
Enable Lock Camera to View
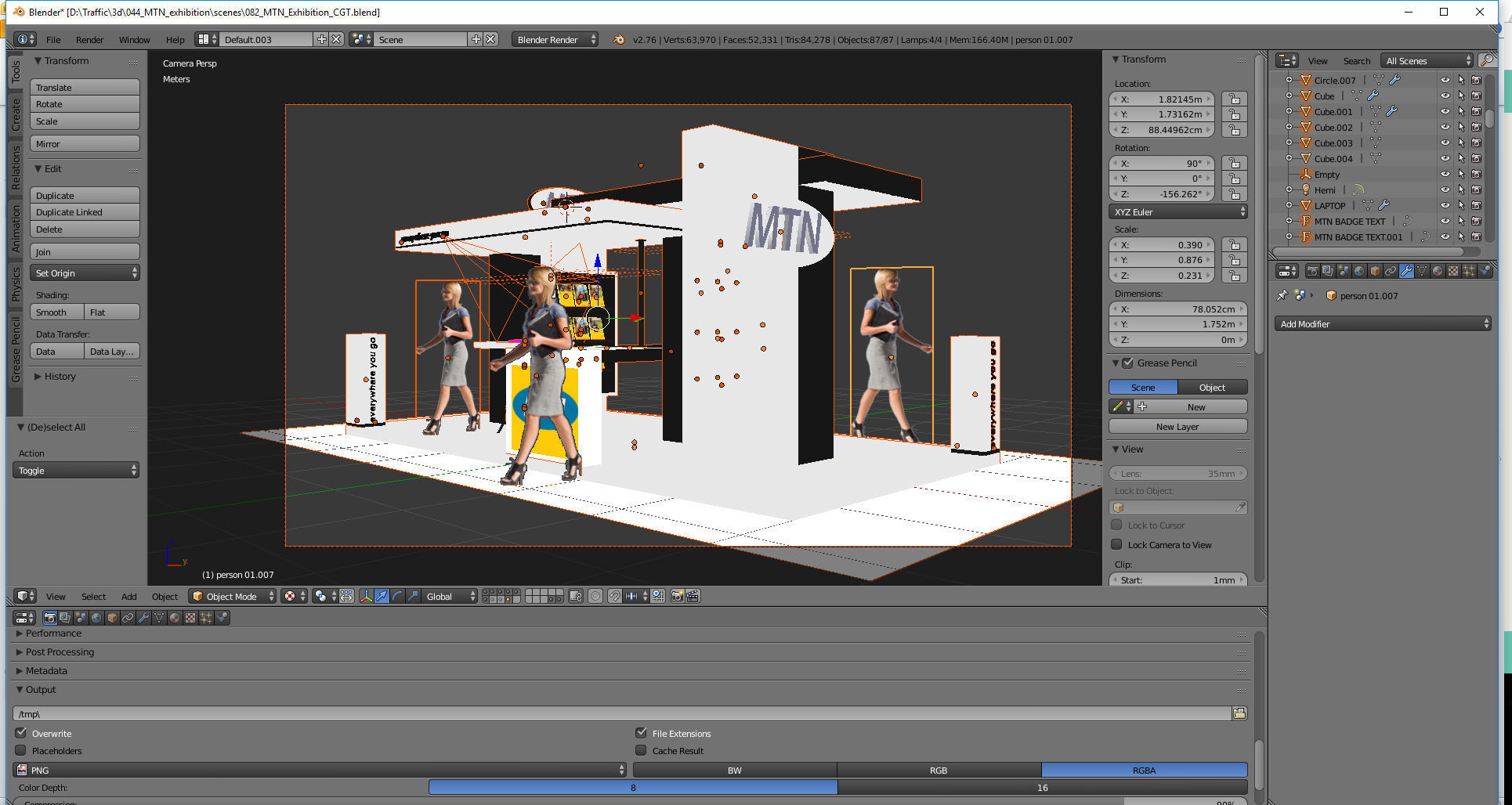click(1116, 544)
